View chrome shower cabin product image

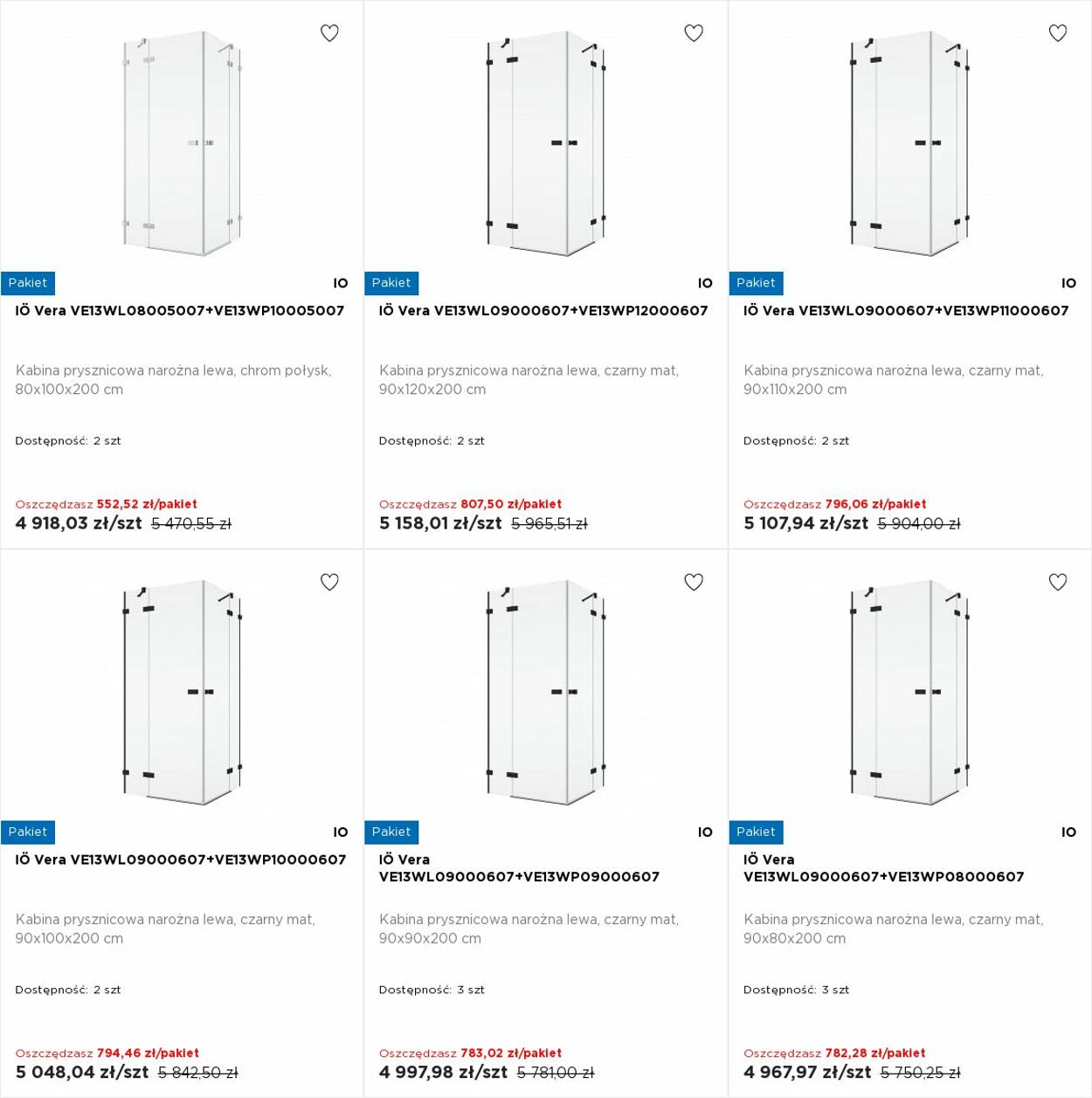click(x=182, y=144)
